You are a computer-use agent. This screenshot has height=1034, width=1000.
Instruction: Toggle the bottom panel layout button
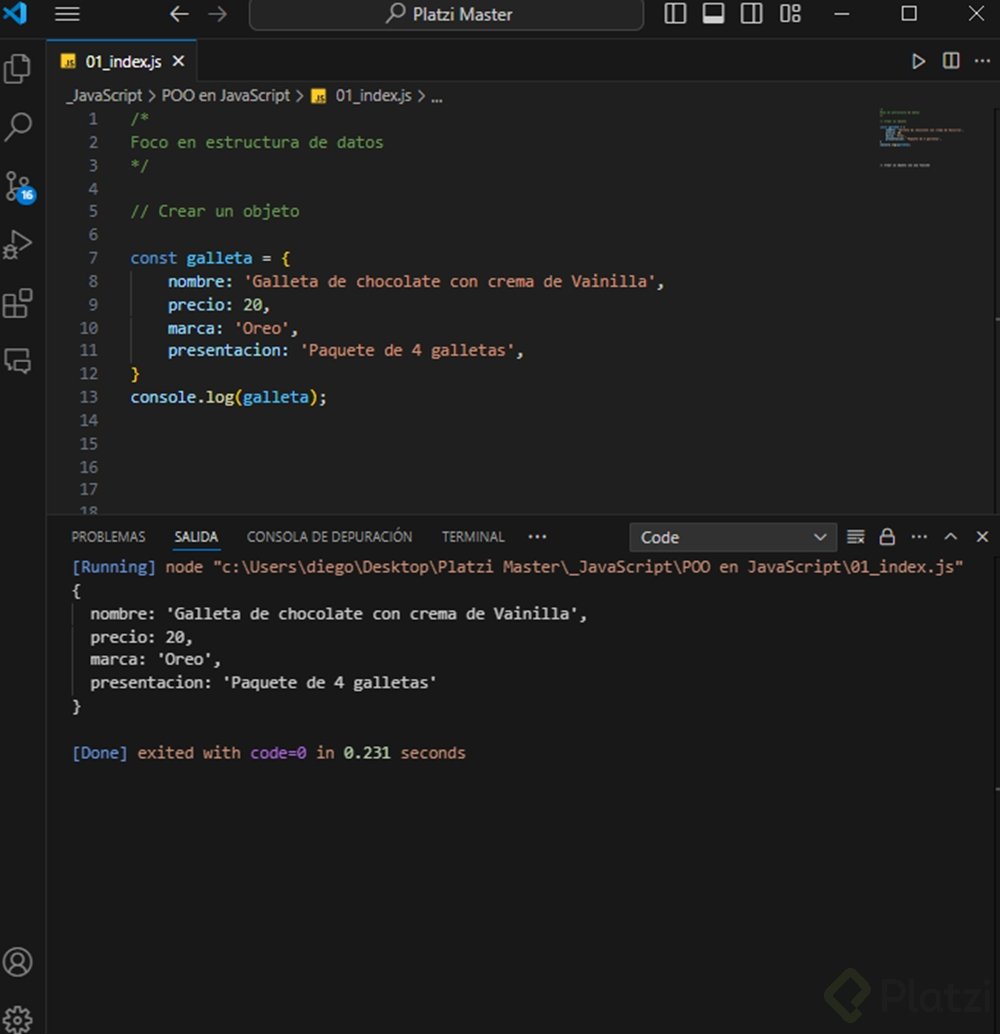click(x=713, y=14)
